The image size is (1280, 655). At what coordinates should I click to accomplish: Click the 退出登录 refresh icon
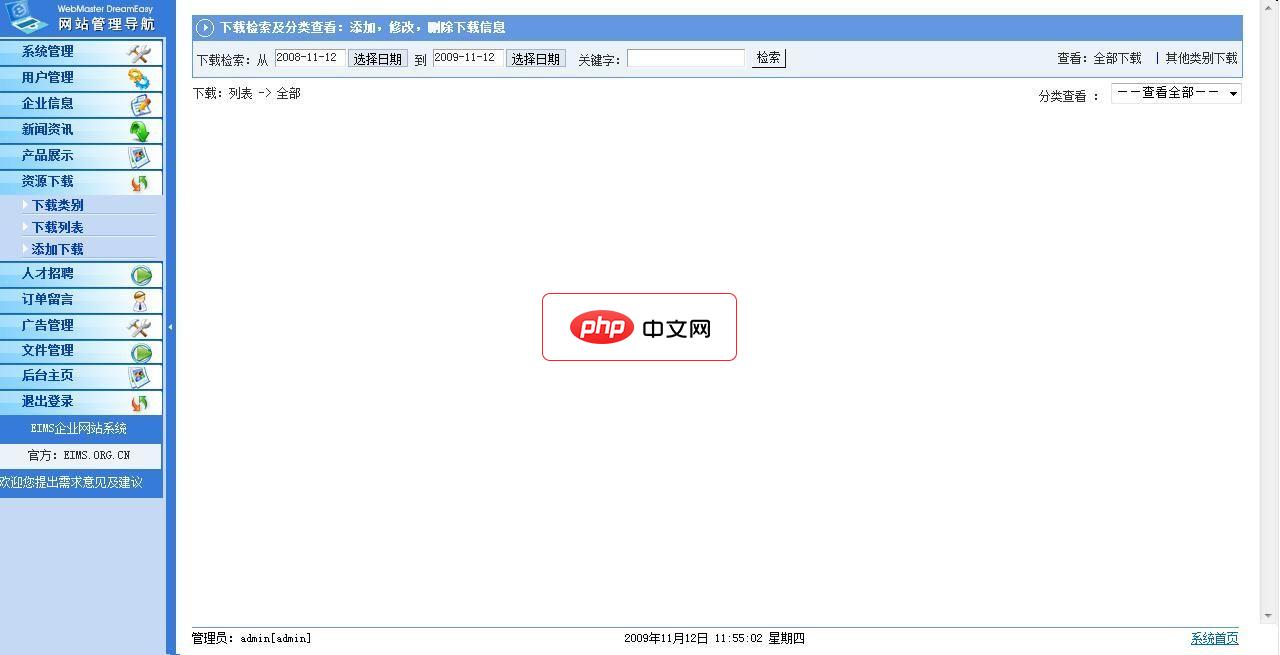pyautogui.click(x=139, y=402)
